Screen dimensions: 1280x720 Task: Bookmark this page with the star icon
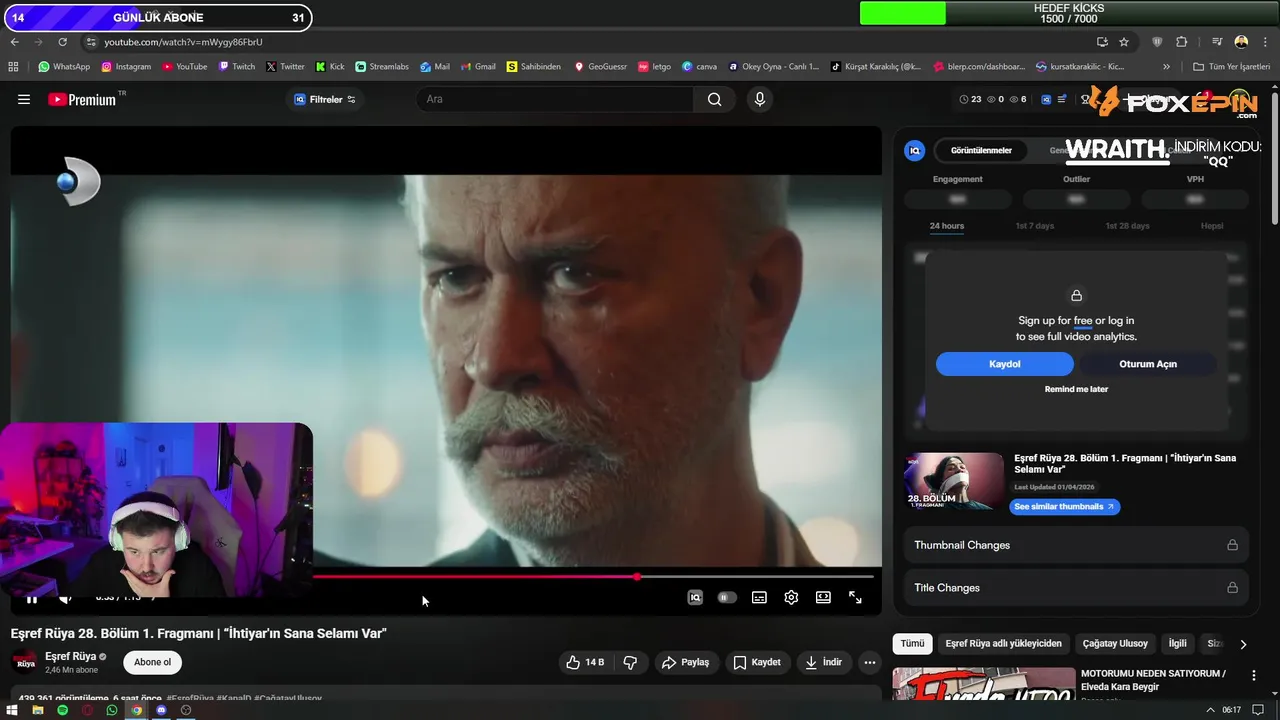(x=1124, y=42)
